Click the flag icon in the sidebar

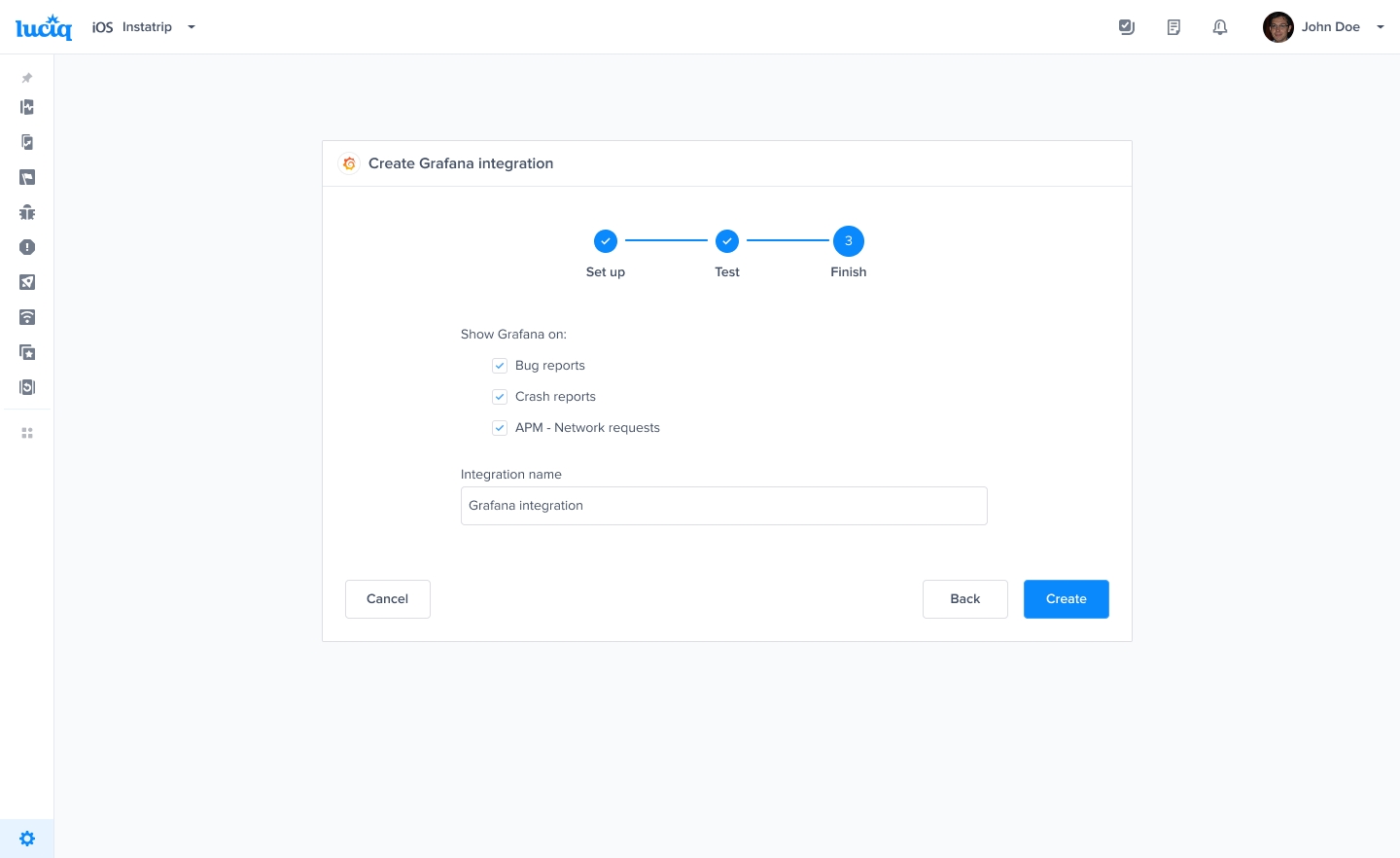click(27, 177)
